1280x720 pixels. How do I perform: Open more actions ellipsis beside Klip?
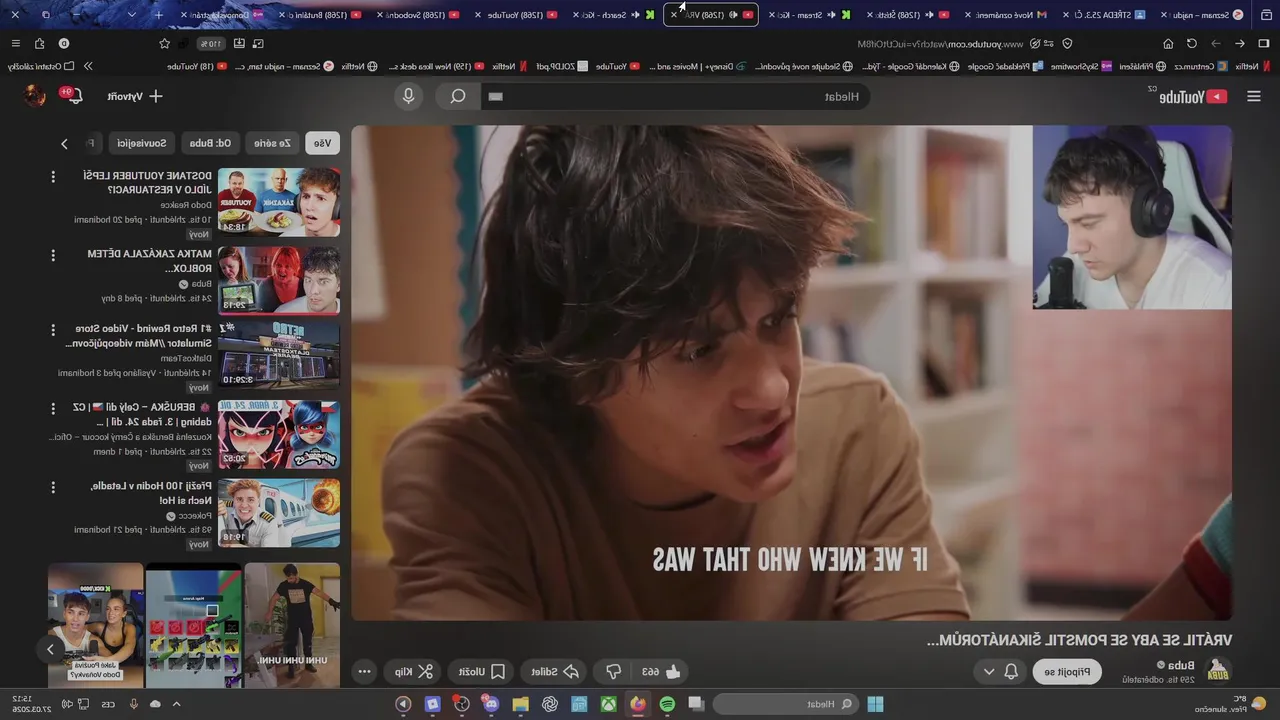(365, 672)
